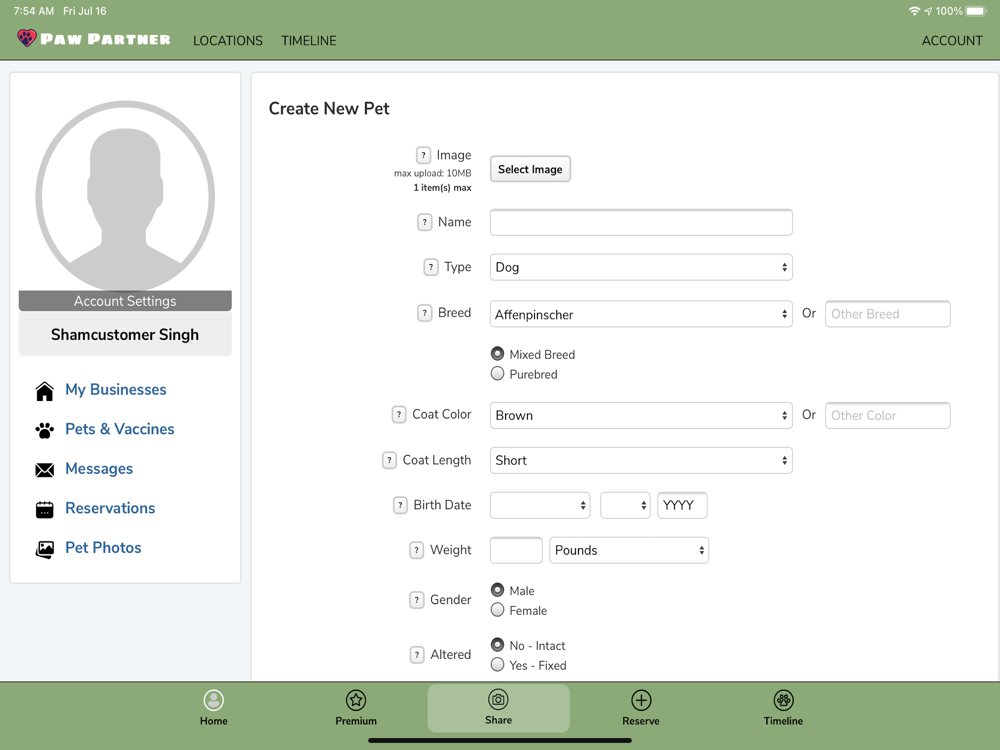Image resolution: width=1000 pixels, height=750 pixels.
Task: Open LOCATIONS in the top navigation
Action: [x=228, y=40]
